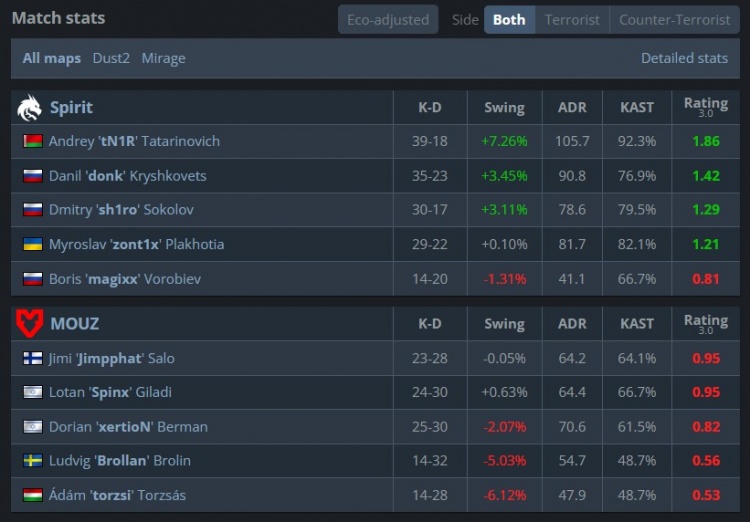Click the MOUZ heart team logo
Viewport: 750px width, 522px height.
coord(30,323)
